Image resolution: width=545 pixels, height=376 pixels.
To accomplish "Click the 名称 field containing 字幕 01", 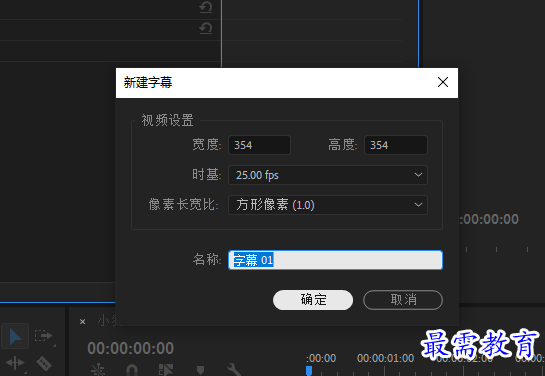I will [335, 260].
